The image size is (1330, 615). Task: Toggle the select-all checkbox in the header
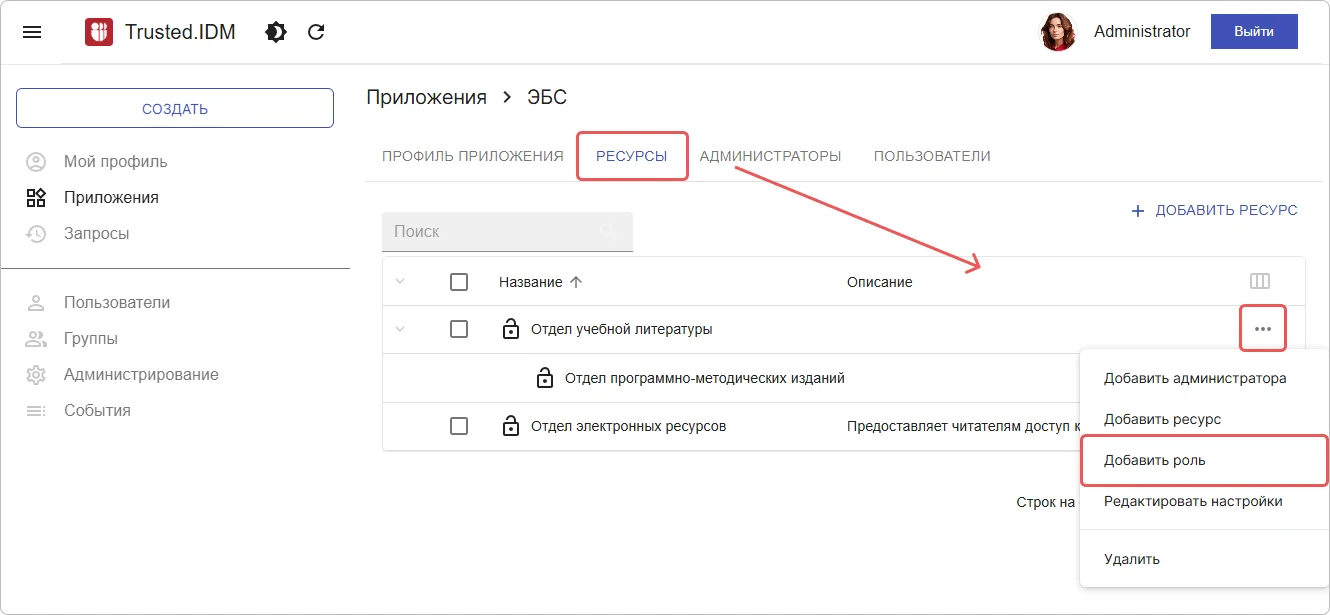(459, 282)
